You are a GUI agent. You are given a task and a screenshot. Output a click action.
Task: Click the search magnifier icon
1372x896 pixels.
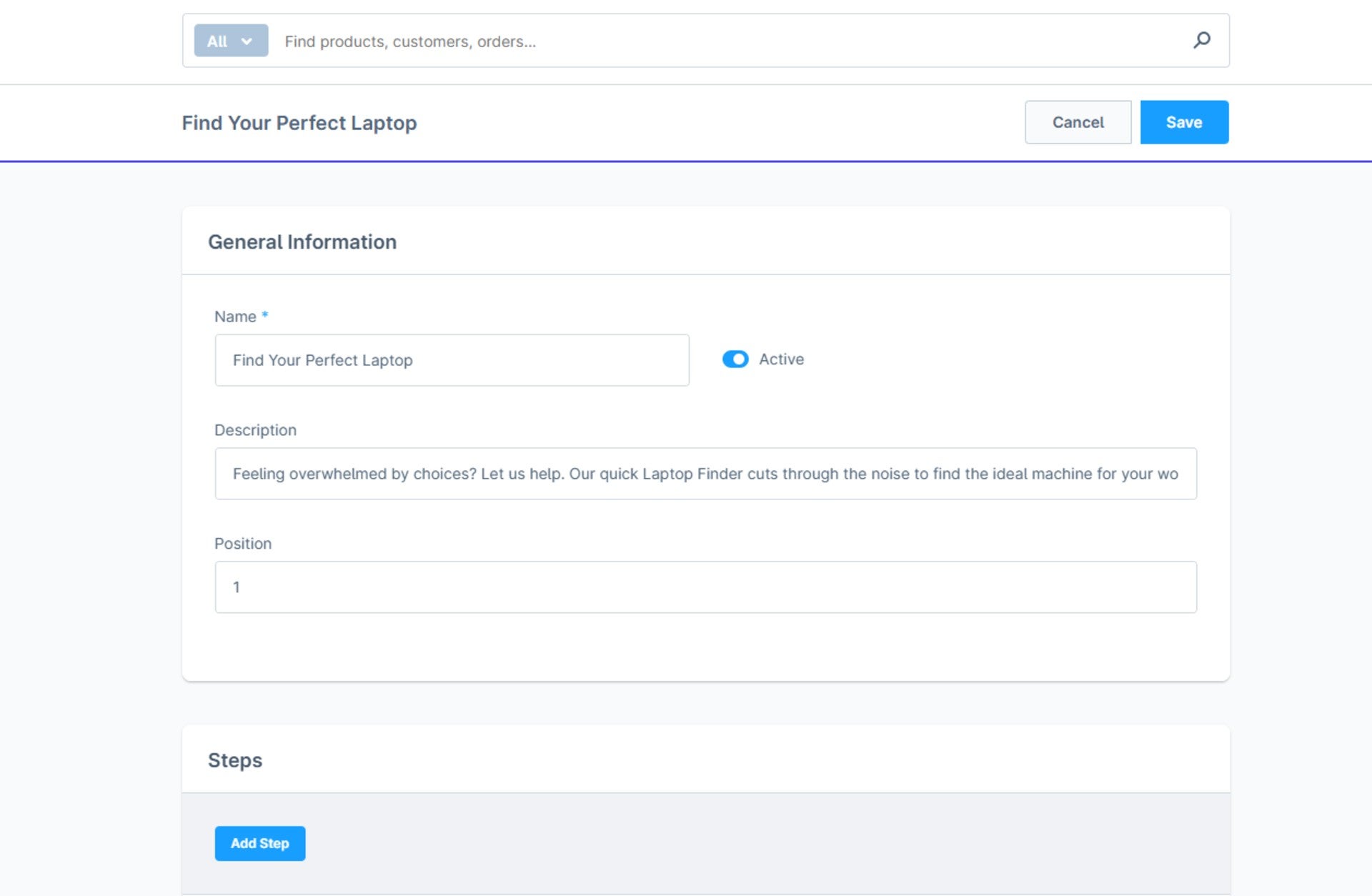1202,40
